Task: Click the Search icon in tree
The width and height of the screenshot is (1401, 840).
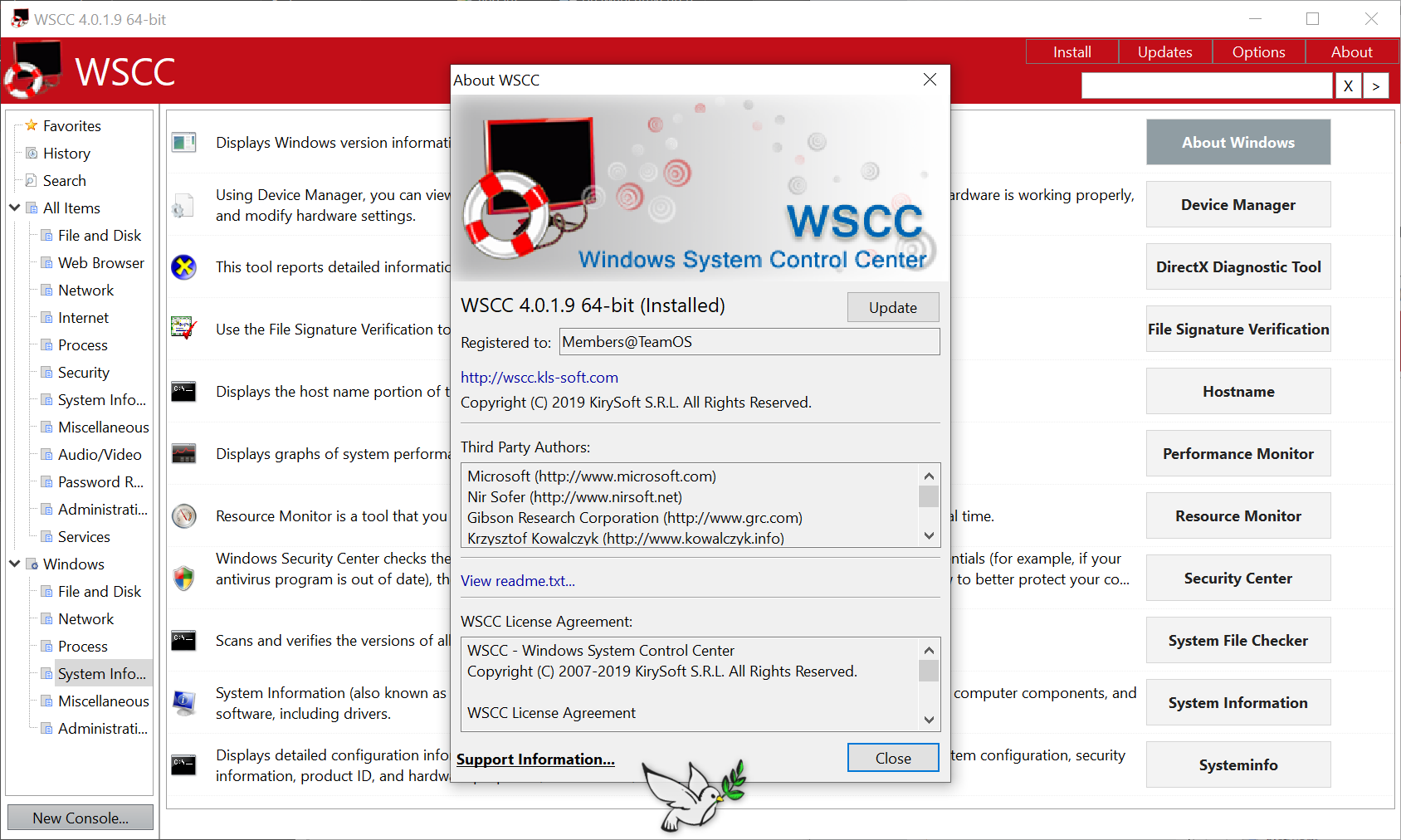Action: (32, 180)
